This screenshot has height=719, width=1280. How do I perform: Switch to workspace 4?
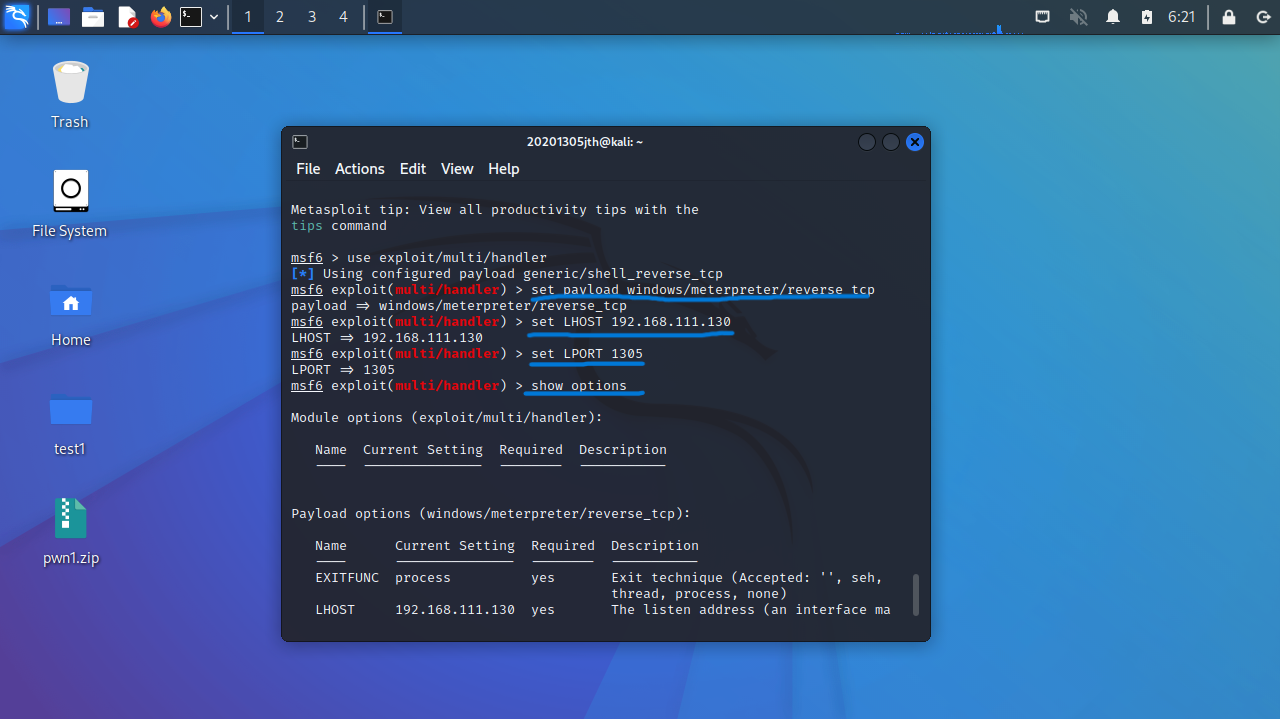344,17
